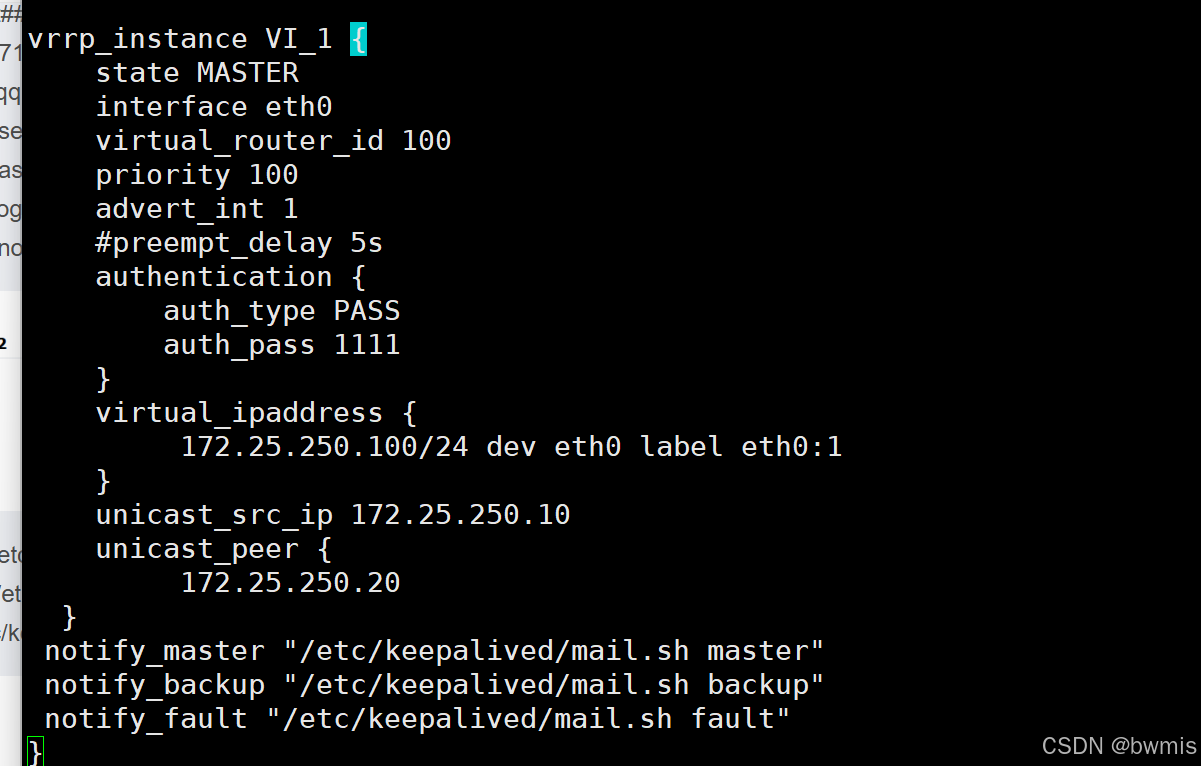This screenshot has width=1201, height=766.
Task: Click the 172.25.250.100/24 virtual IP address
Action: [325, 447]
